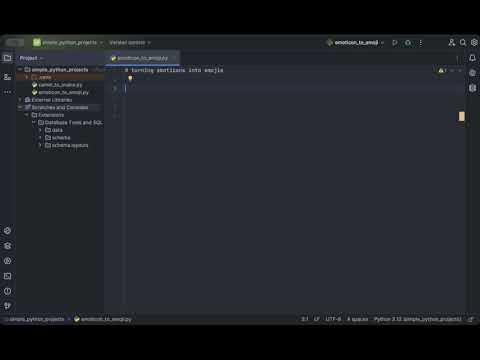Click the cursor position indicator in status bar

(x=305, y=319)
